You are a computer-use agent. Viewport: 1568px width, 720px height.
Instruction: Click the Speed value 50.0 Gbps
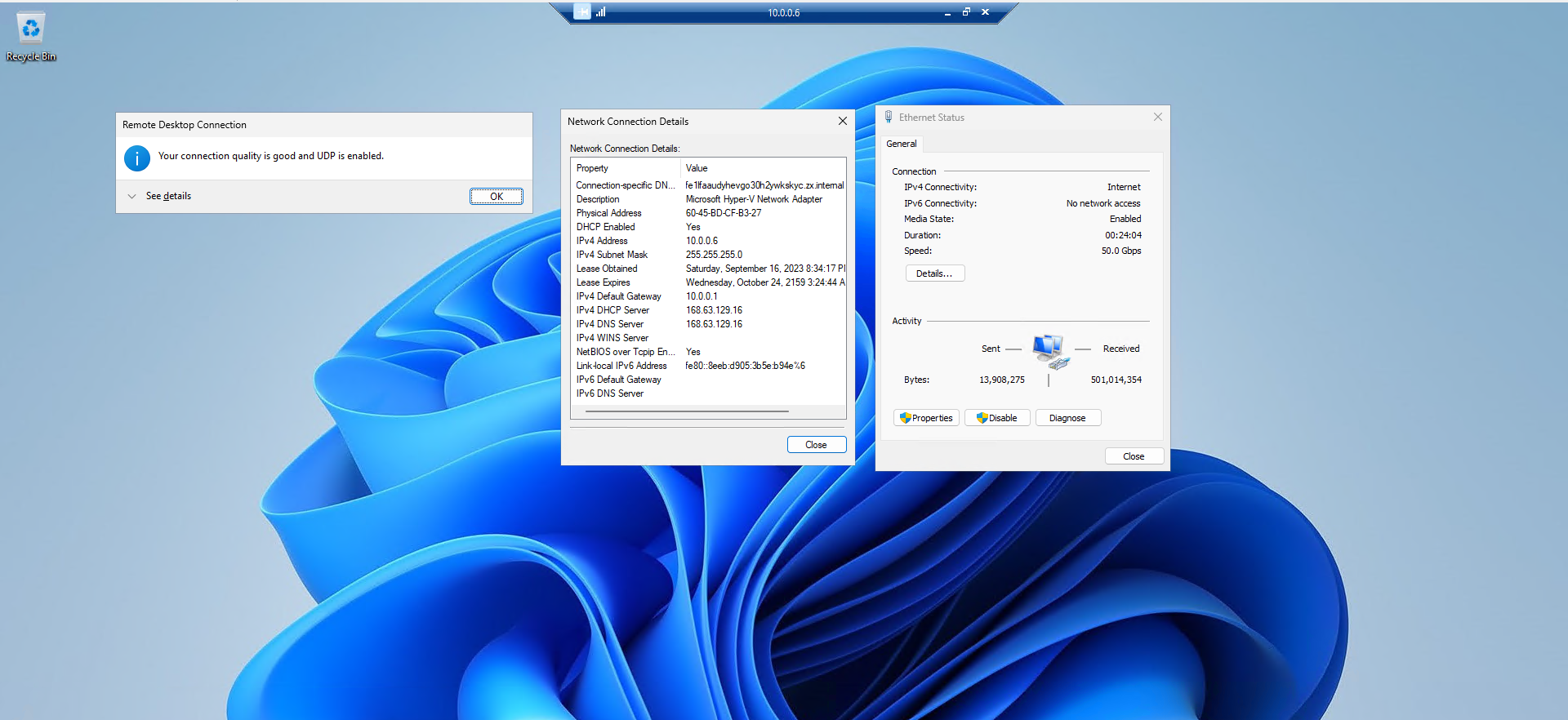[1121, 251]
